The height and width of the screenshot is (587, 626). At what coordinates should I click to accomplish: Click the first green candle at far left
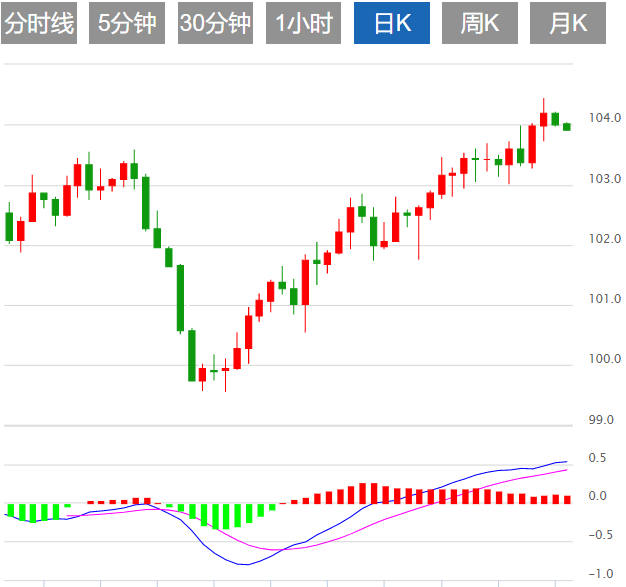tap(9, 226)
